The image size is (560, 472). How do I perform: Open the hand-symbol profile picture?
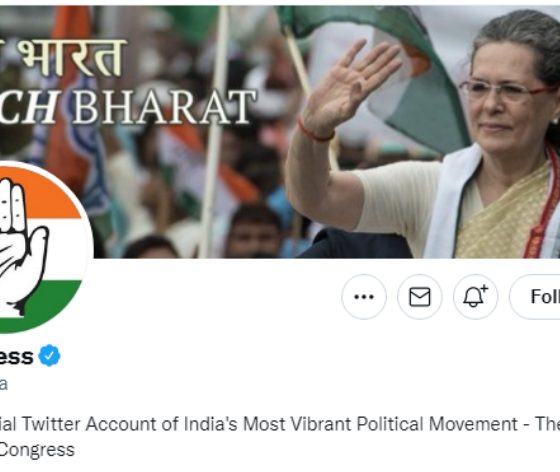coord(41,247)
